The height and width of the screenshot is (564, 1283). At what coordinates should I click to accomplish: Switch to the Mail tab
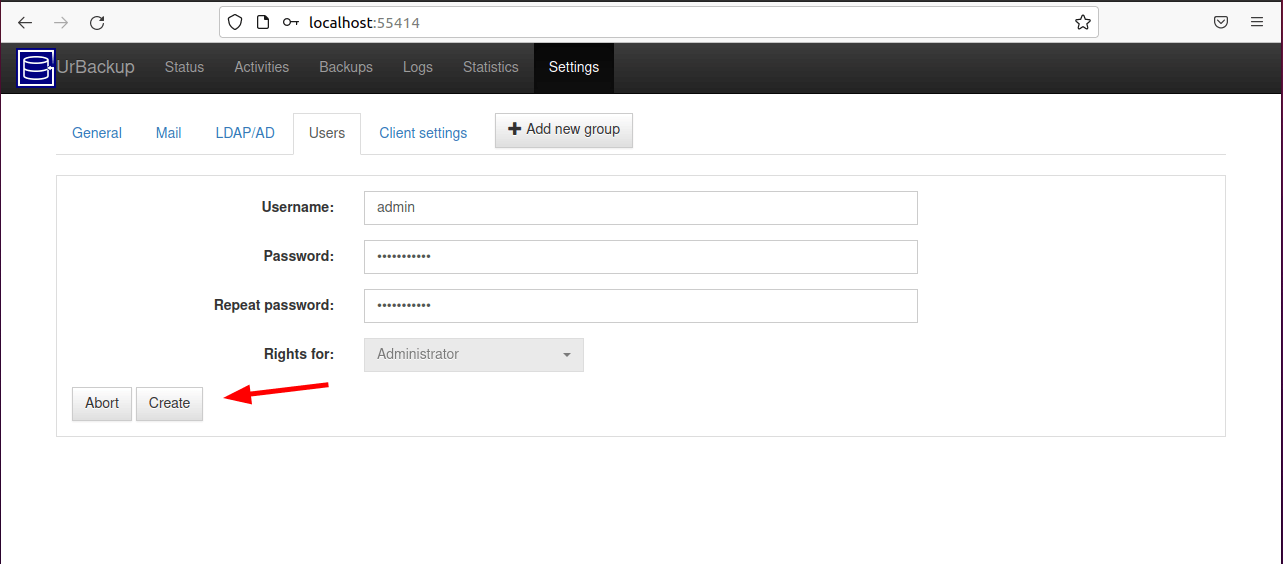[x=169, y=133]
